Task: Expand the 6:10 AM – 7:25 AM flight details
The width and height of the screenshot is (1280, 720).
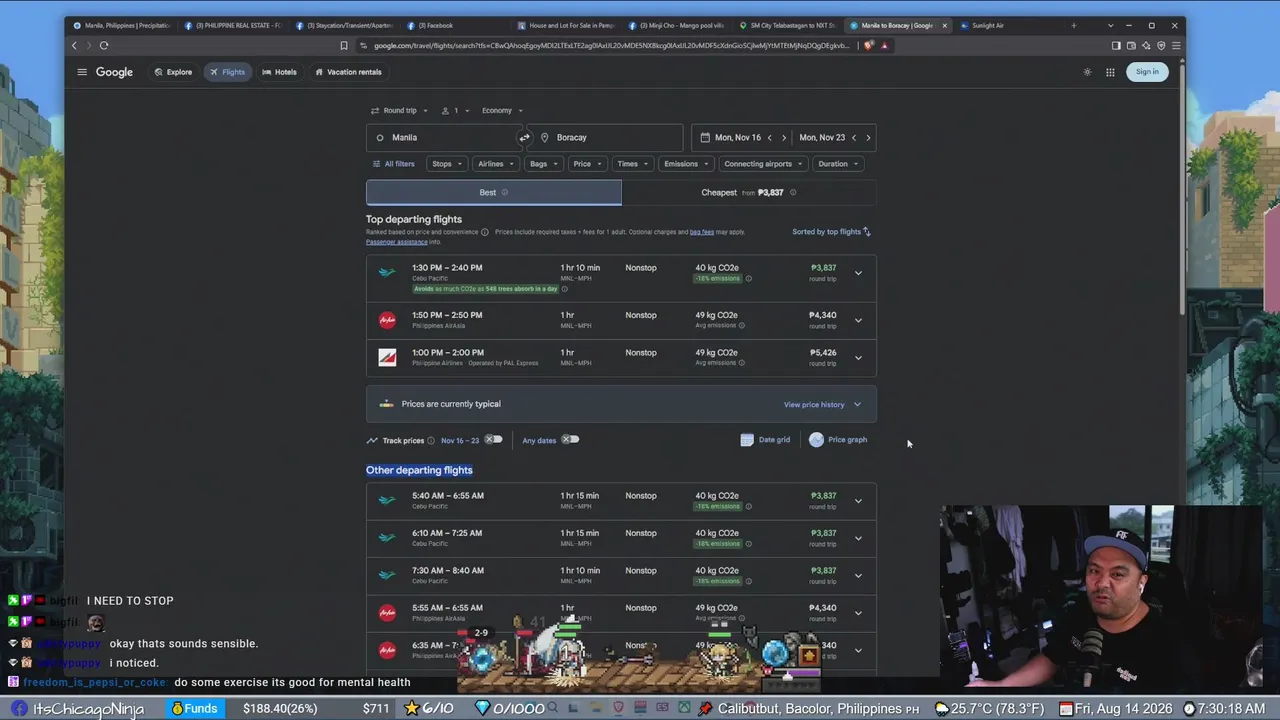Action: [x=858, y=538]
